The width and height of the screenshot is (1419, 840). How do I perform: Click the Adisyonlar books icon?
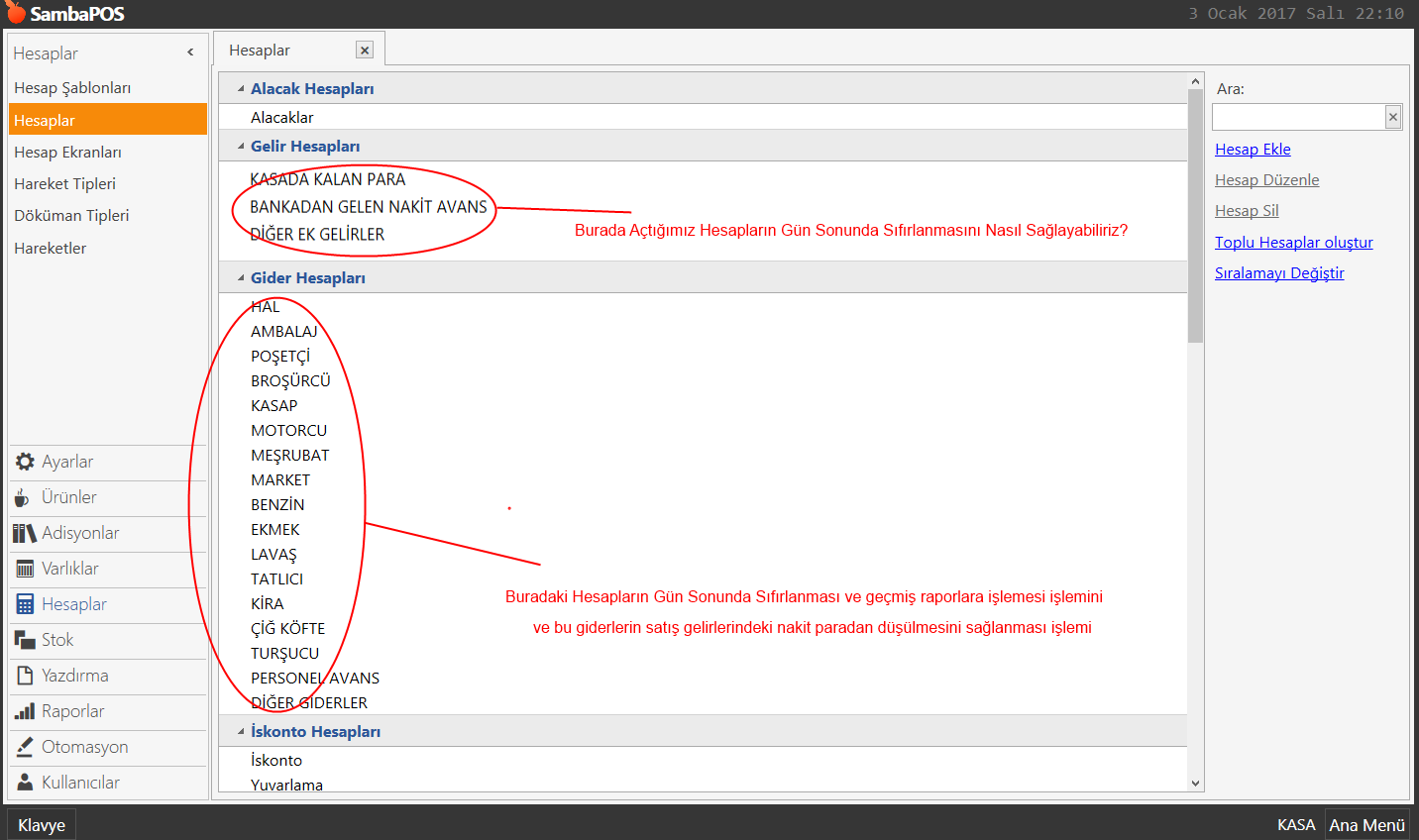click(25, 533)
